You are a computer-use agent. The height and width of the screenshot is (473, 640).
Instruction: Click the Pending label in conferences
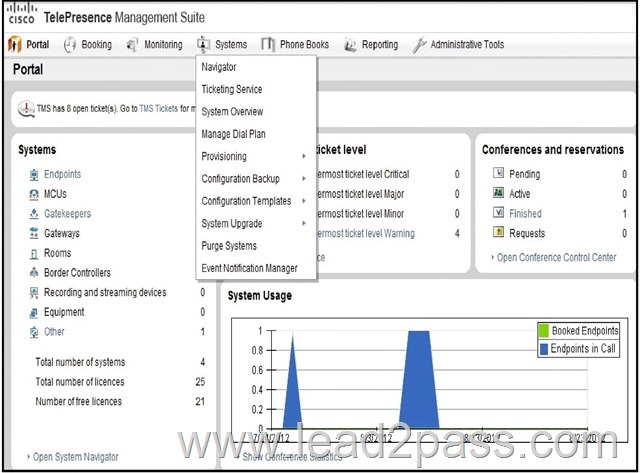click(x=524, y=174)
